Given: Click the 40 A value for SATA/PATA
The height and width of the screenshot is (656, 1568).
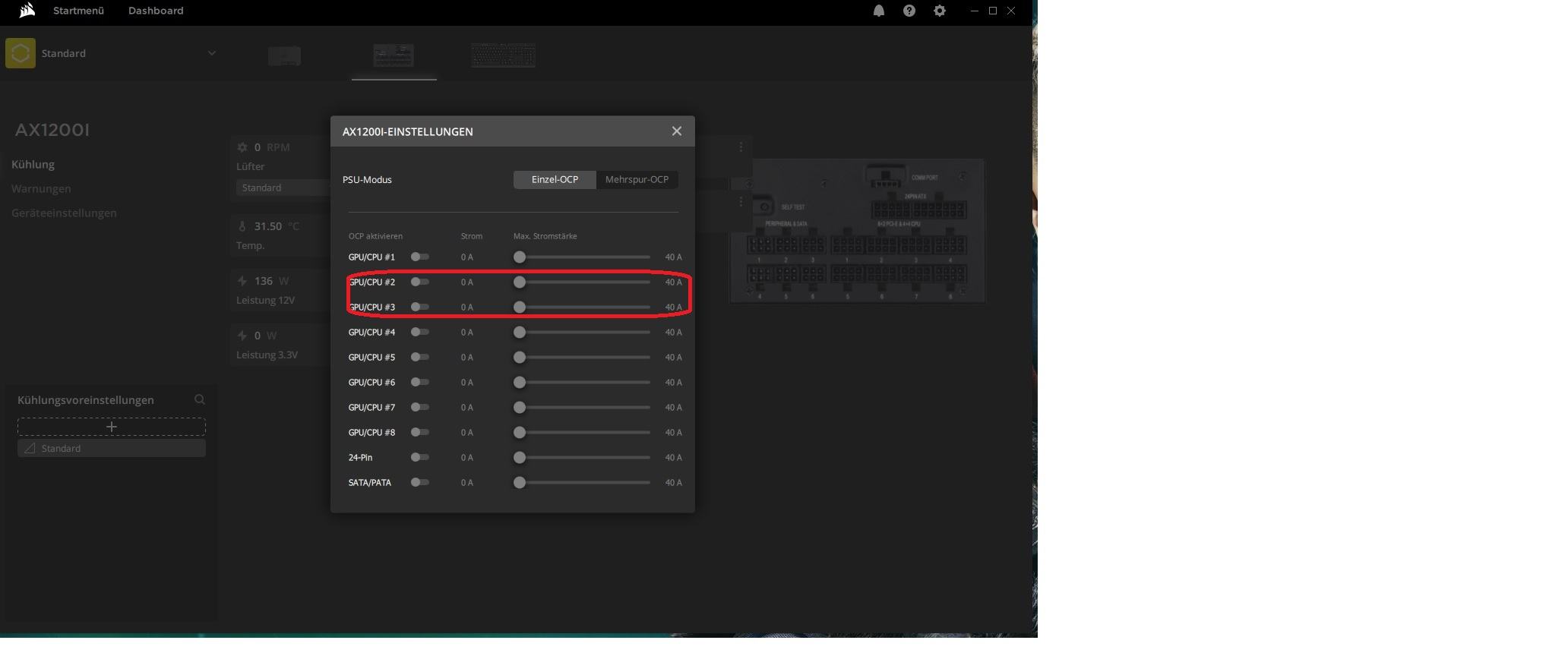Looking at the screenshot, I should pyautogui.click(x=673, y=483).
